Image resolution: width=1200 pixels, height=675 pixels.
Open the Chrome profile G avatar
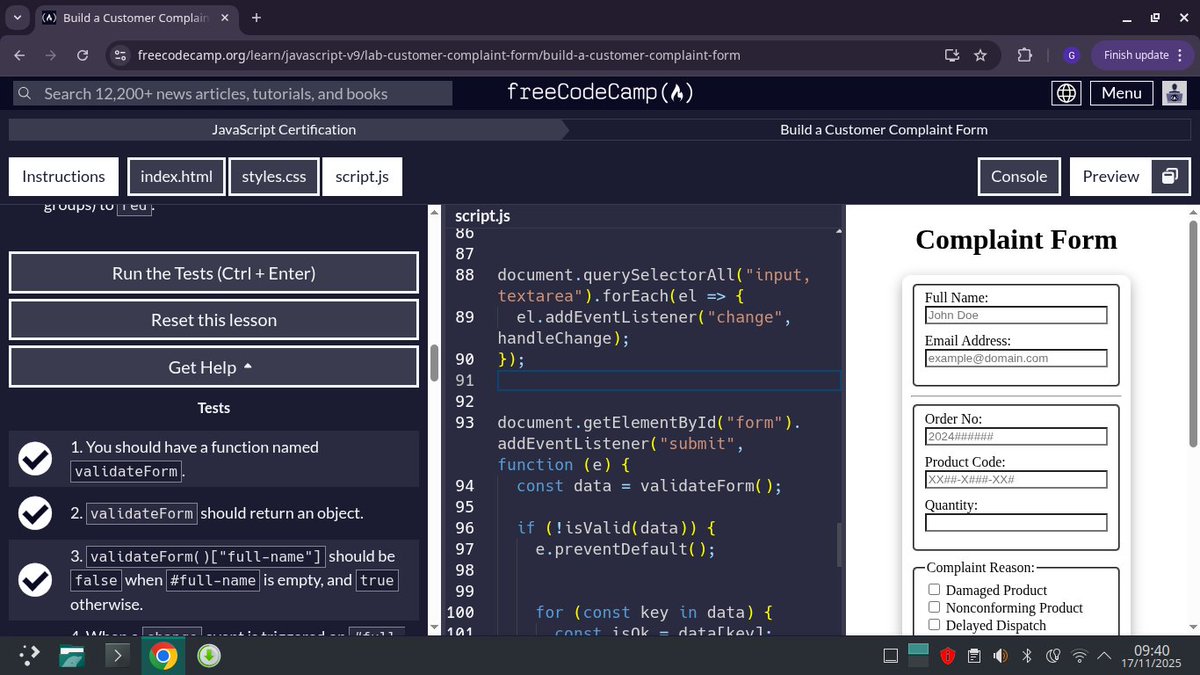(x=1071, y=55)
